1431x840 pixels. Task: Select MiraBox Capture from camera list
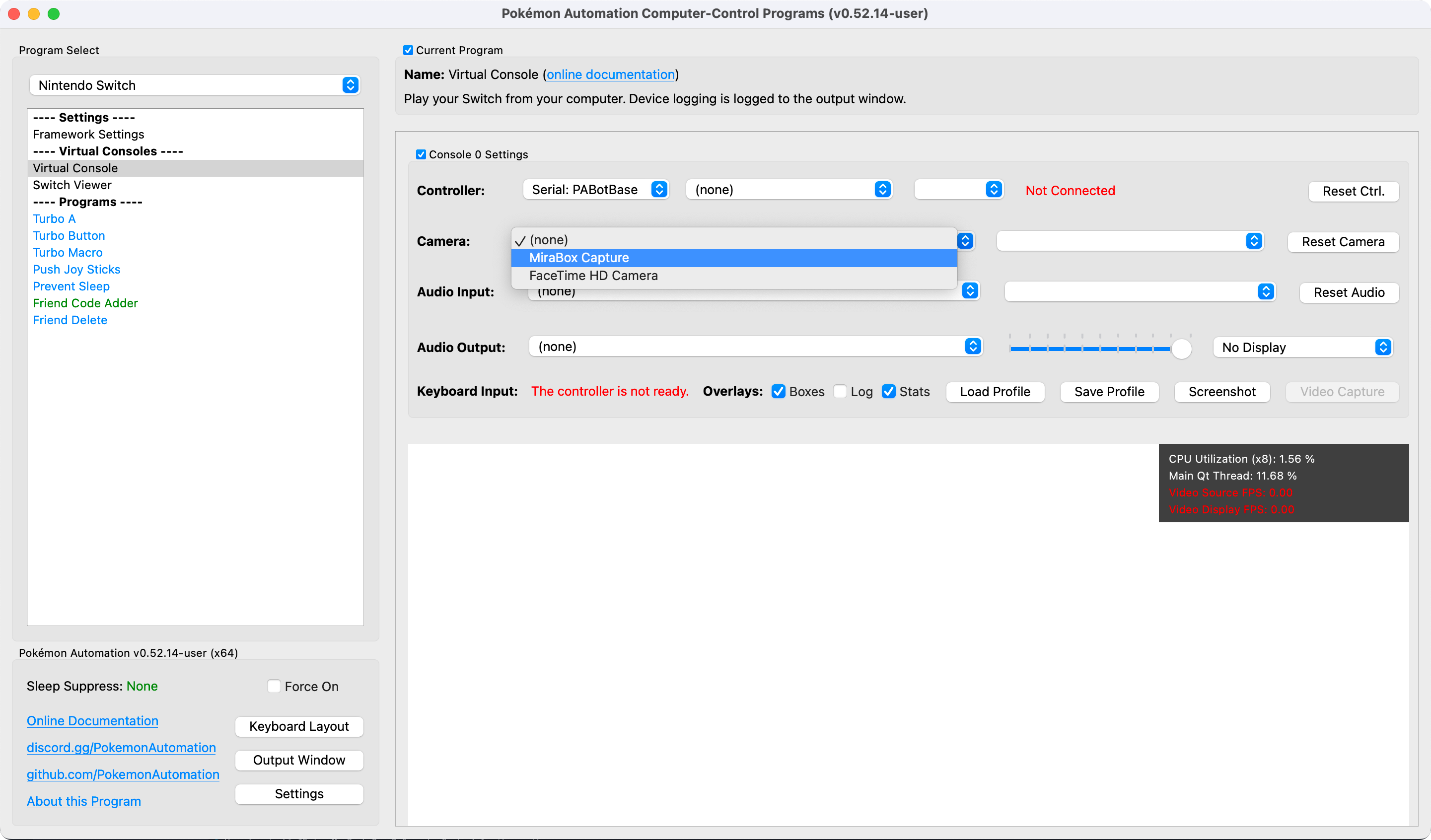click(578, 258)
